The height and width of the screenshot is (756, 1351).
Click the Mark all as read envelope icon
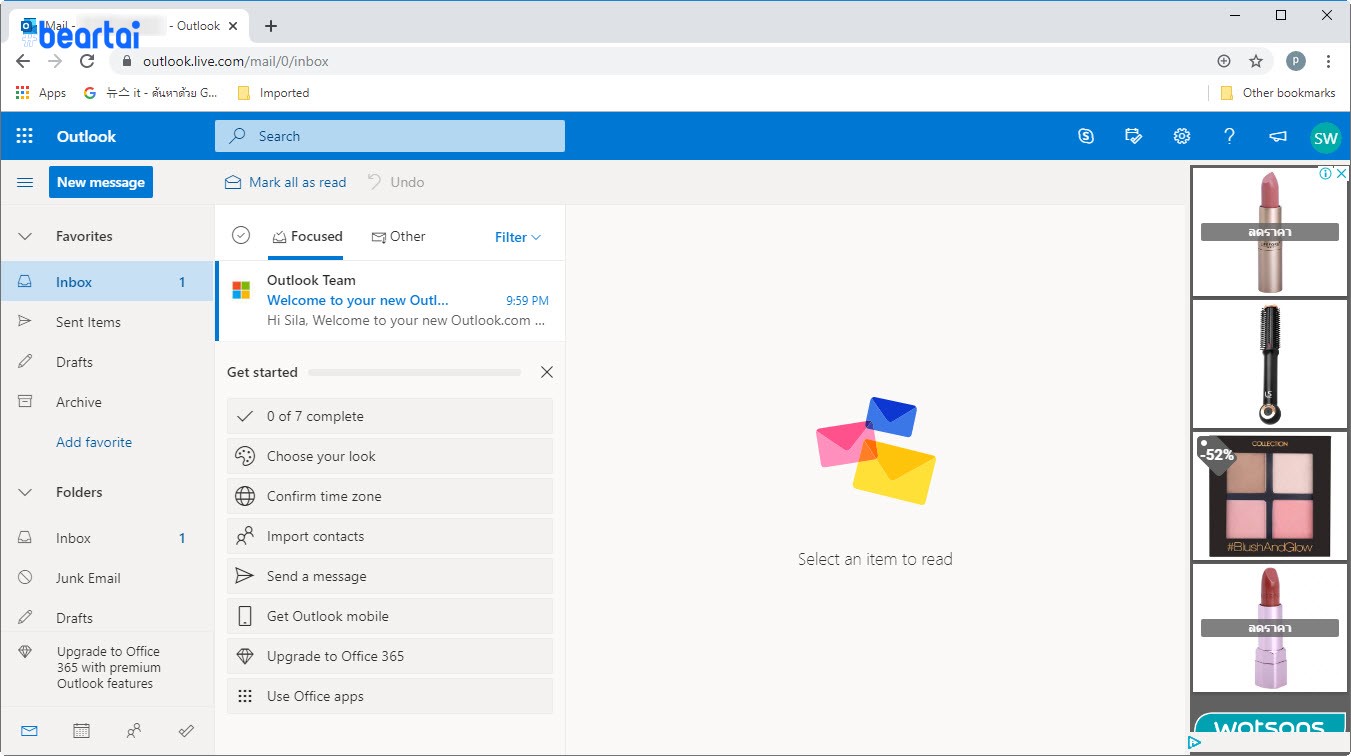pos(233,182)
